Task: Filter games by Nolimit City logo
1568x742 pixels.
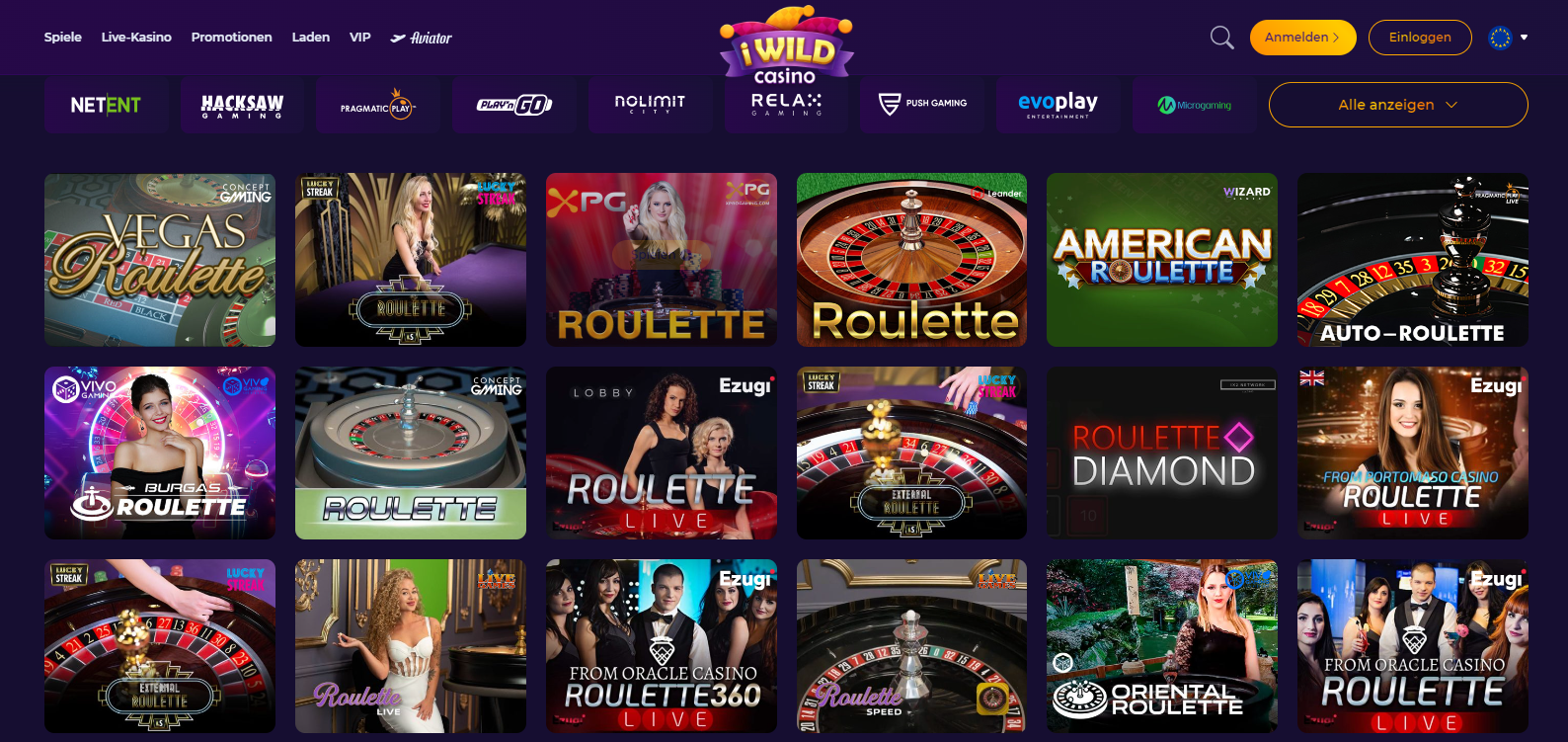Action: (651, 105)
